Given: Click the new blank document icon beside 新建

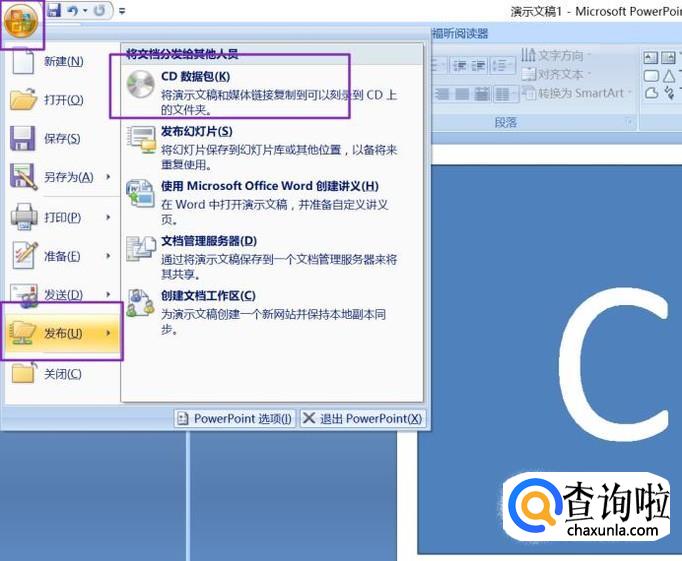Looking at the screenshot, I should pyautogui.click(x=23, y=61).
